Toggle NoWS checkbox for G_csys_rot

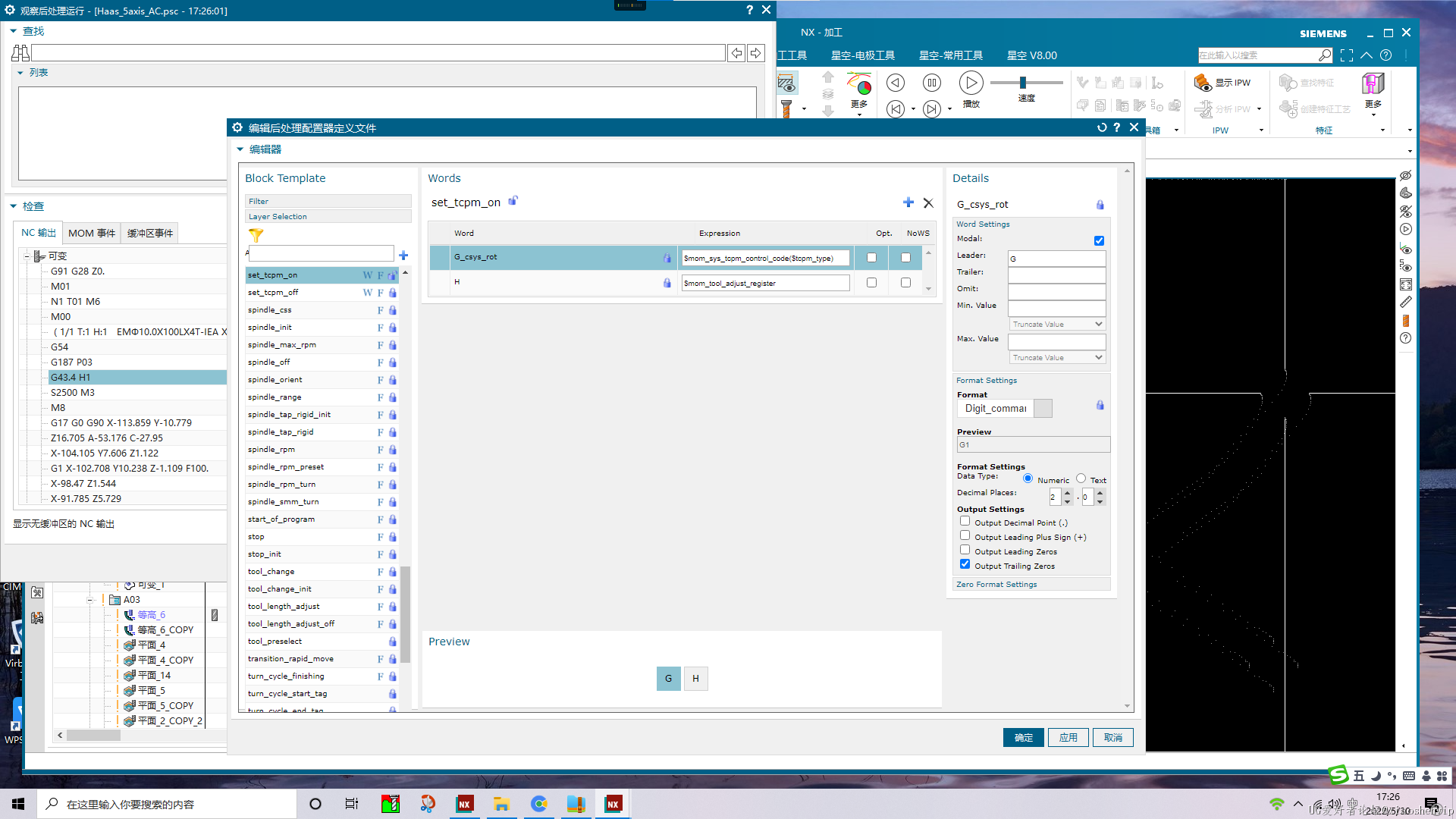(905, 258)
